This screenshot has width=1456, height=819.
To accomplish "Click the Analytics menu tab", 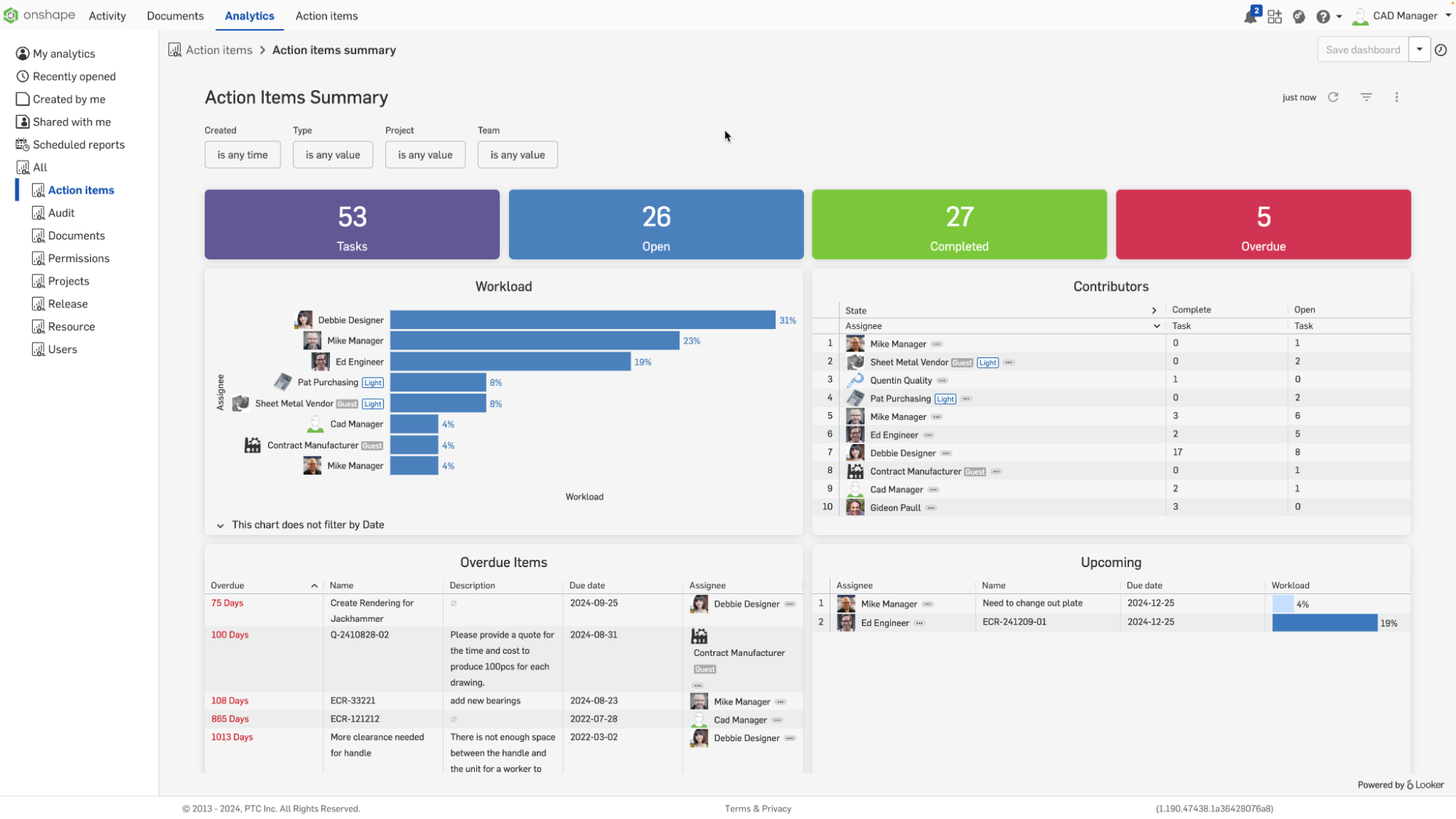I will pos(248,15).
